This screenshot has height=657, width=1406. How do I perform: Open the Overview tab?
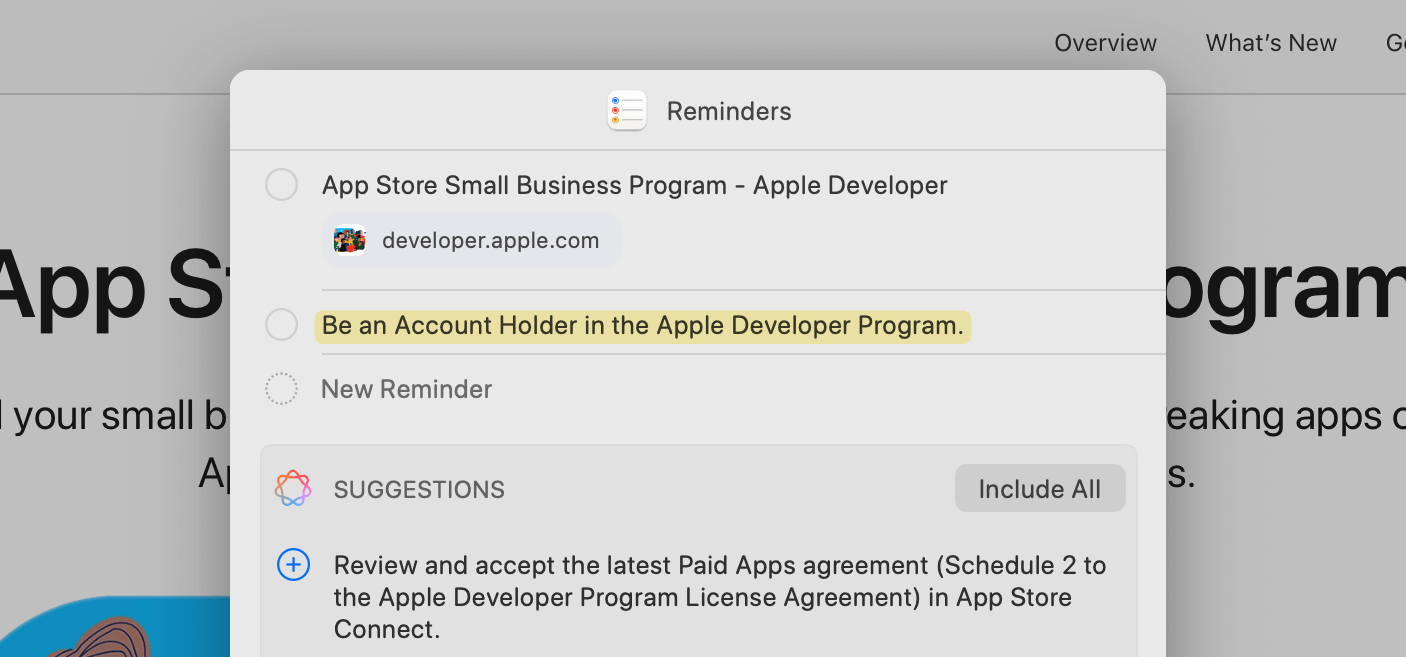coord(1105,43)
